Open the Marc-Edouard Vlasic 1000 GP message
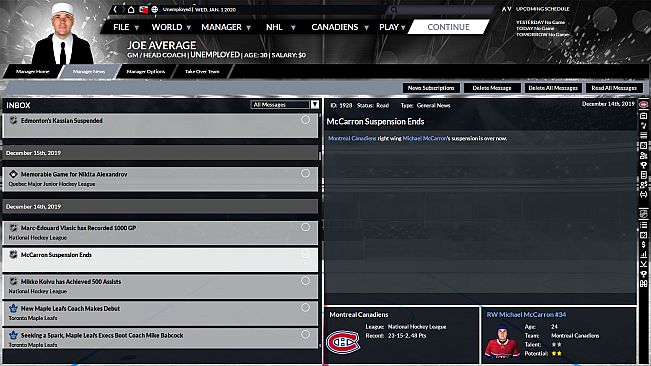 click(x=160, y=232)
